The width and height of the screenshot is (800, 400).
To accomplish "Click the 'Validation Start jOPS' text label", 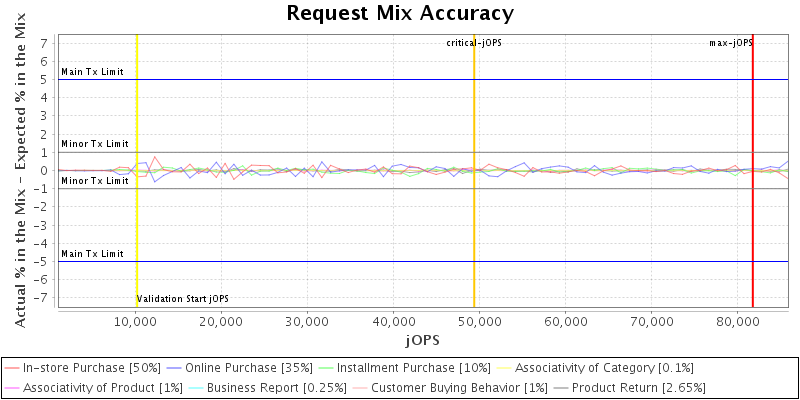I will pyautogui.click(x=183, y=299).
